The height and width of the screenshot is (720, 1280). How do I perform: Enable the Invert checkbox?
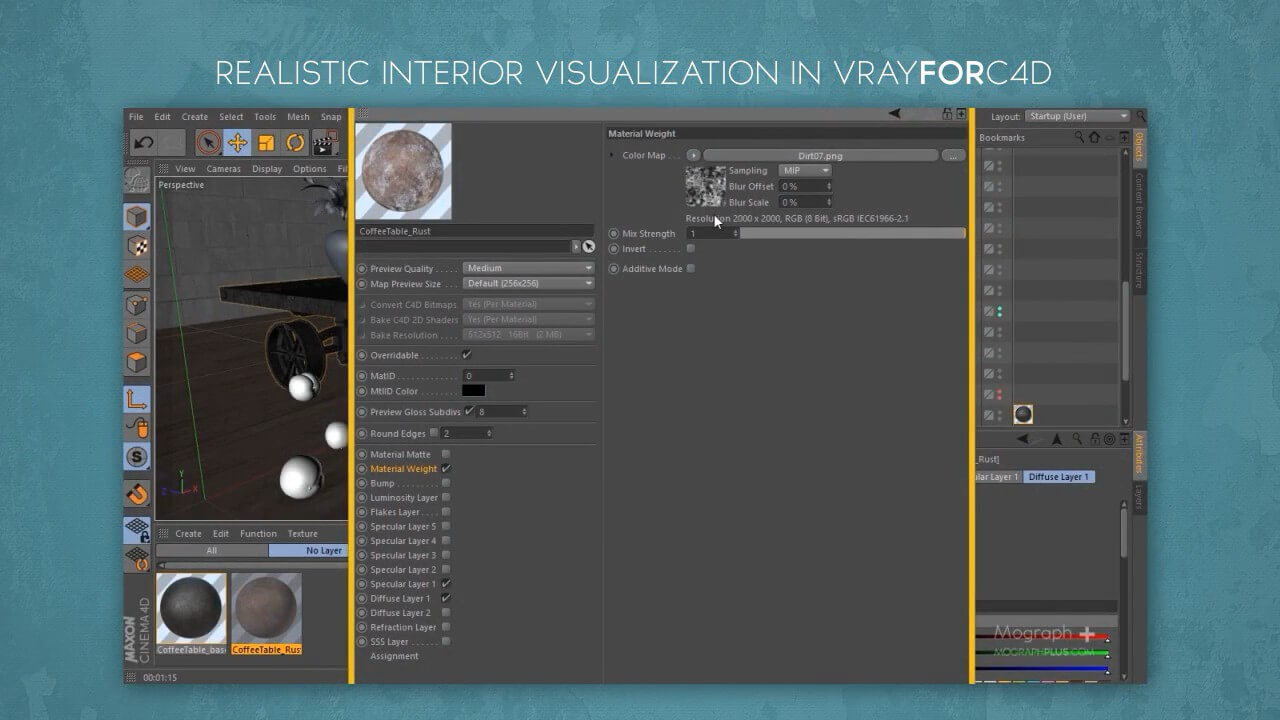[690, 249]
